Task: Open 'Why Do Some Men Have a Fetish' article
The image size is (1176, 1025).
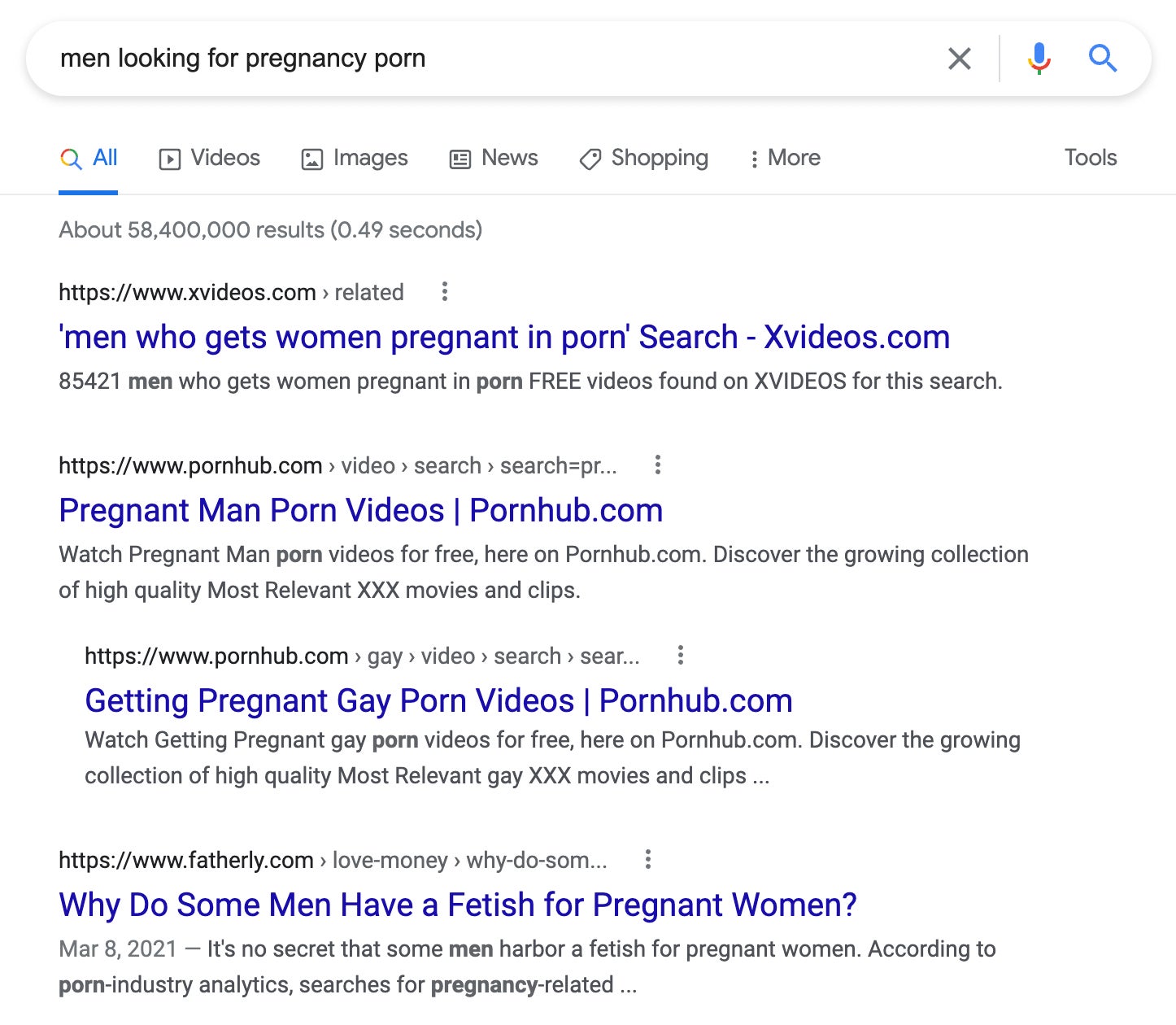Action: pyautogui.click(x=458, y=905)
